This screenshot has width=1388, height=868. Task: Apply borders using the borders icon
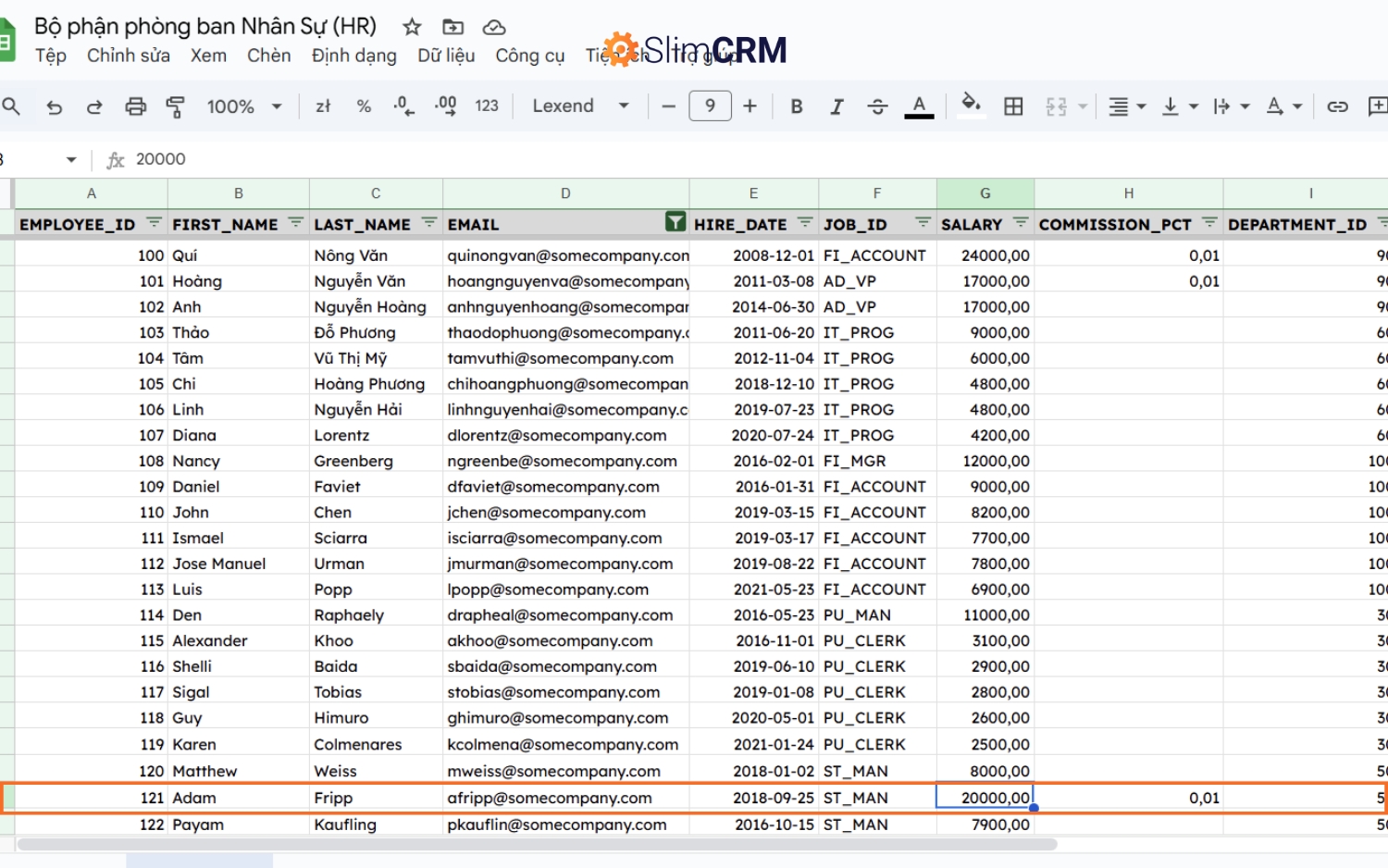coord(1012,105)
